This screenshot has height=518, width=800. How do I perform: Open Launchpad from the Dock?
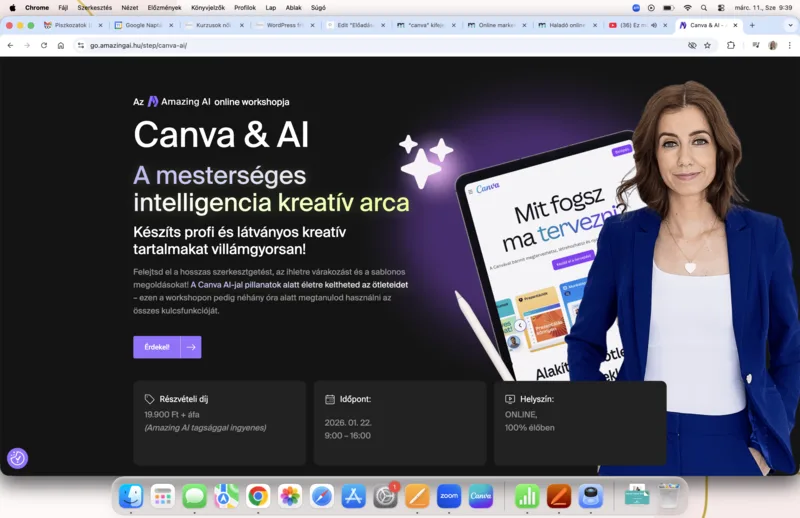pos(163,496)
